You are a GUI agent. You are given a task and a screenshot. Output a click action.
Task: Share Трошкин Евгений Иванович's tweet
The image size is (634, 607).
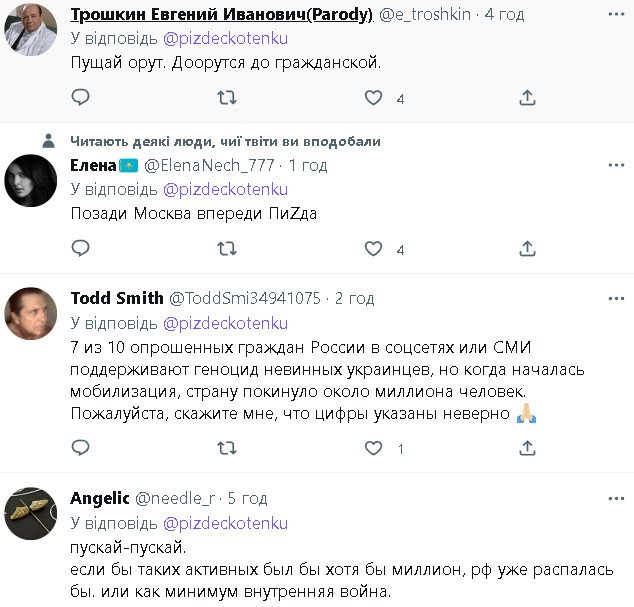coord(527,98)
